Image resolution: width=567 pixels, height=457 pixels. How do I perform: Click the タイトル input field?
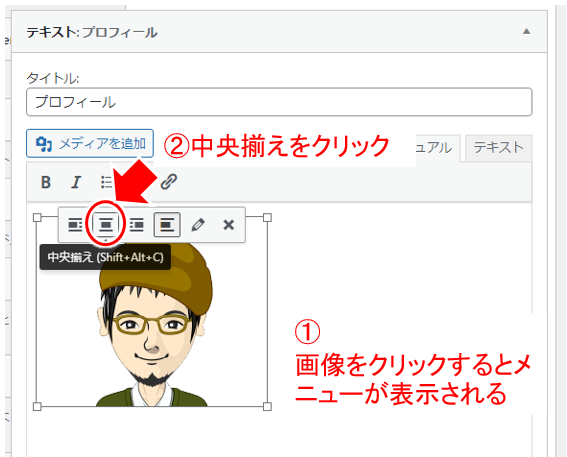click(279, 102)
